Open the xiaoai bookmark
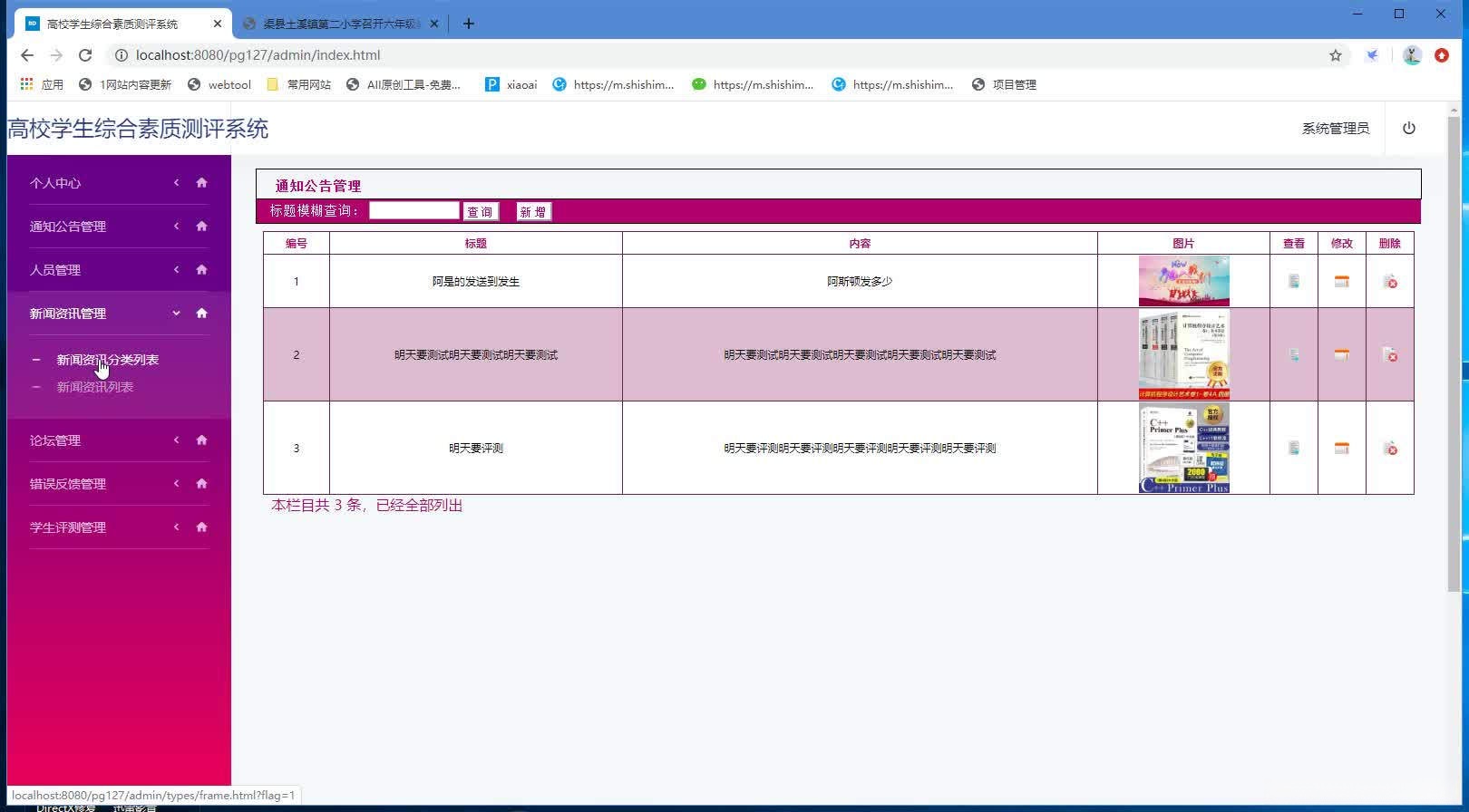This screenshot has width=1469, height=812. [x=511, y=84]
